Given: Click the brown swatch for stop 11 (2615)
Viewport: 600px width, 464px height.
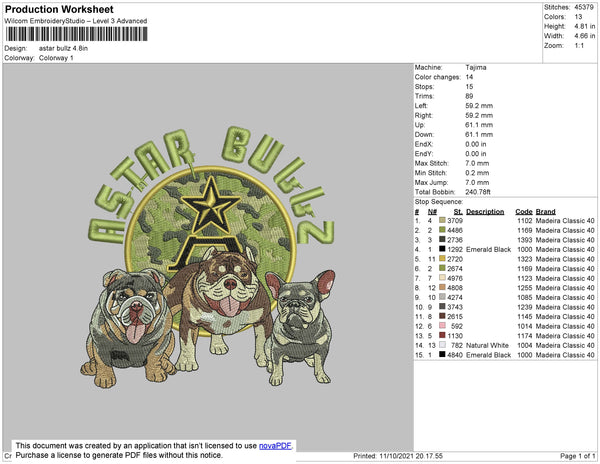Looking at the screenshot, I should 442,316.
